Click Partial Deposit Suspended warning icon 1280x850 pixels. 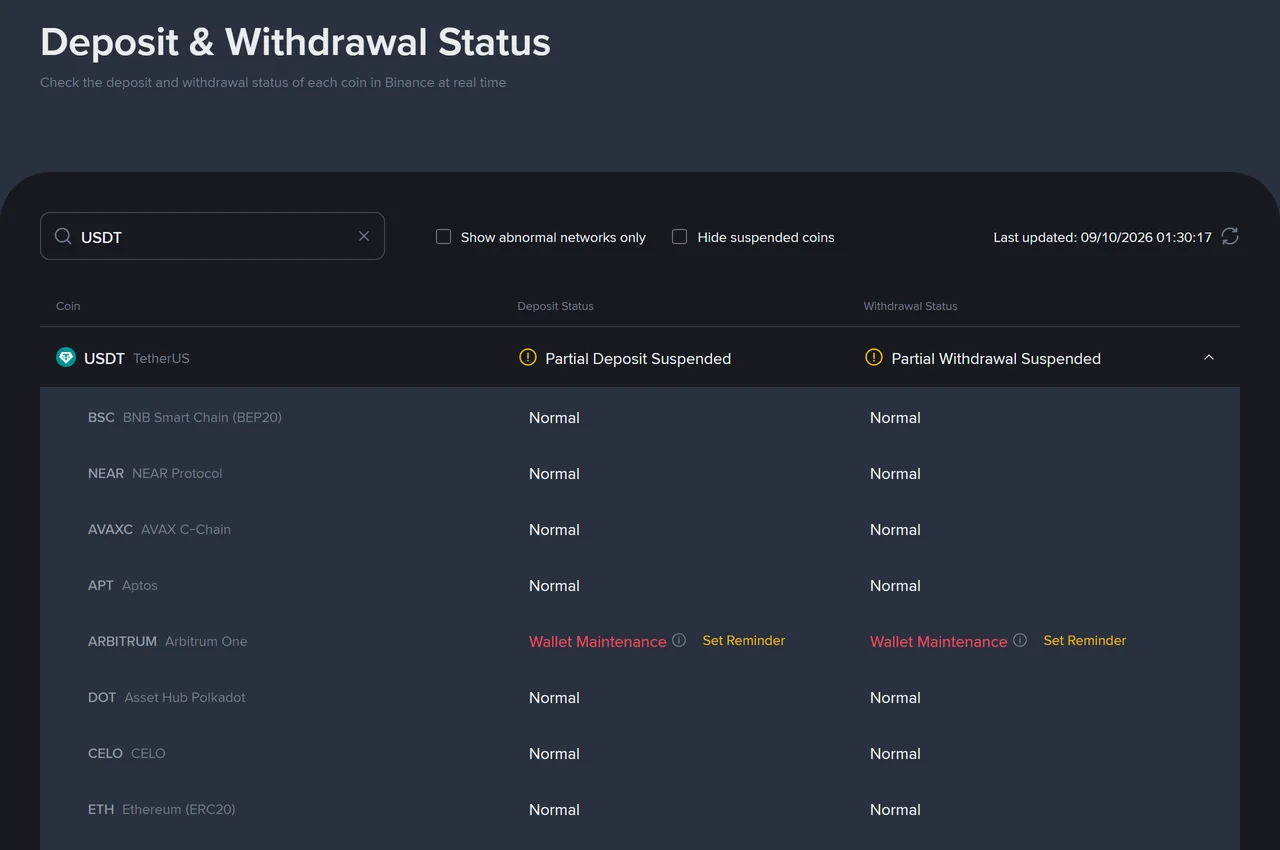(x=528, y=357)
